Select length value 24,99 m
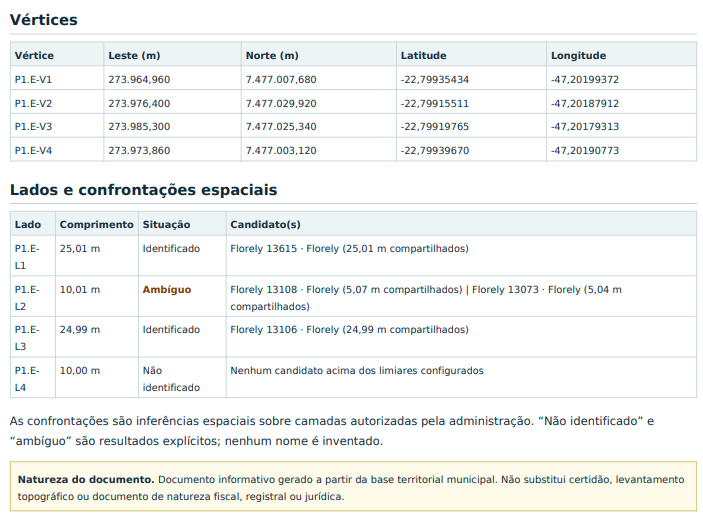The image size is (703, 513). point(80,330)
